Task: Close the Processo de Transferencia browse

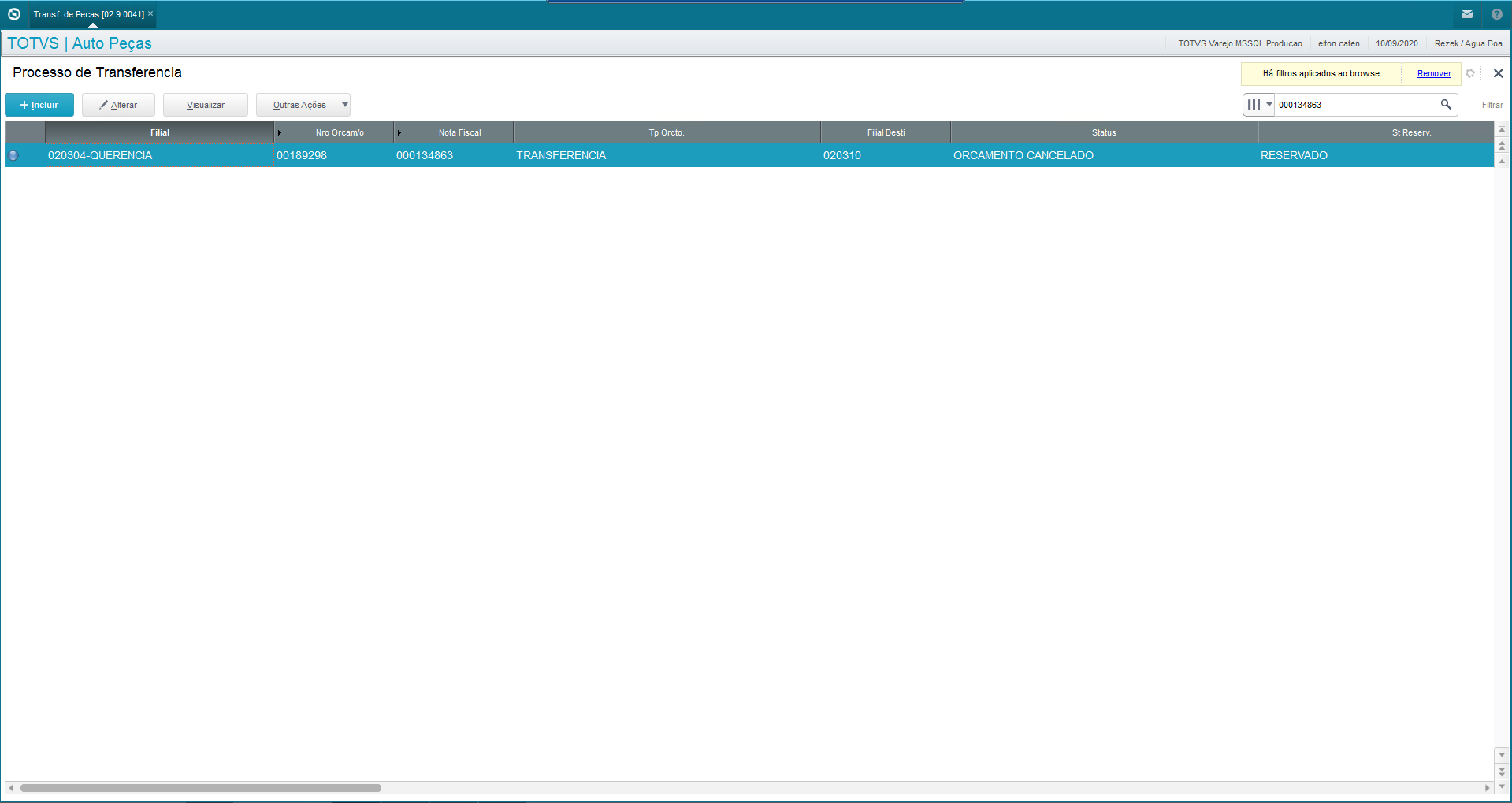Action: 1499,73
